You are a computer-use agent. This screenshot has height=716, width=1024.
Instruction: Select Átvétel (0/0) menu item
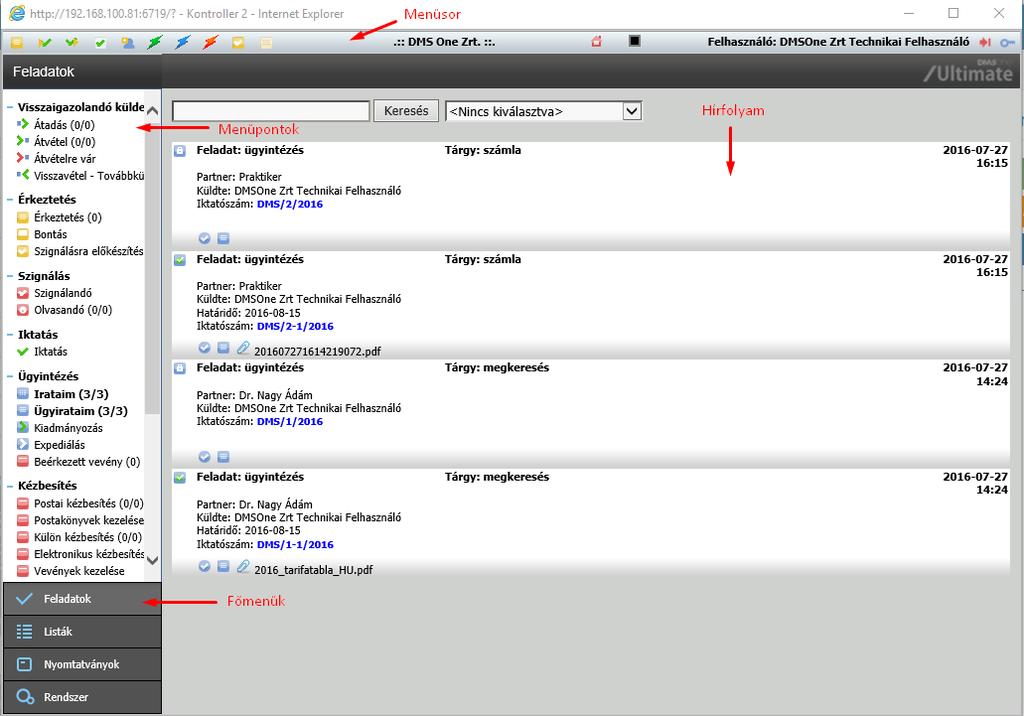click(64, 142)
